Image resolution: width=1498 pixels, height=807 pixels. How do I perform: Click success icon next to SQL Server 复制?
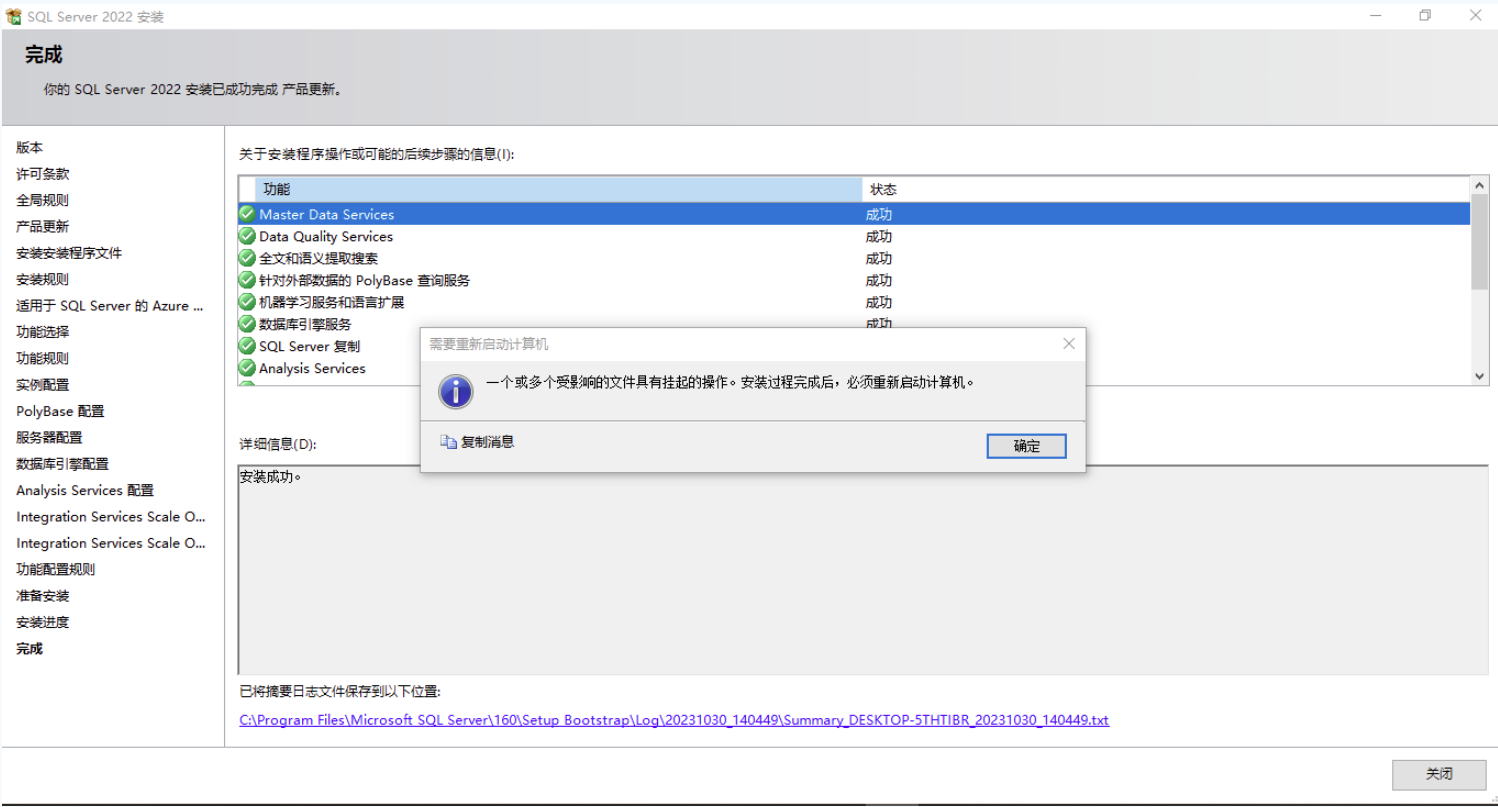tap(247, 346)
